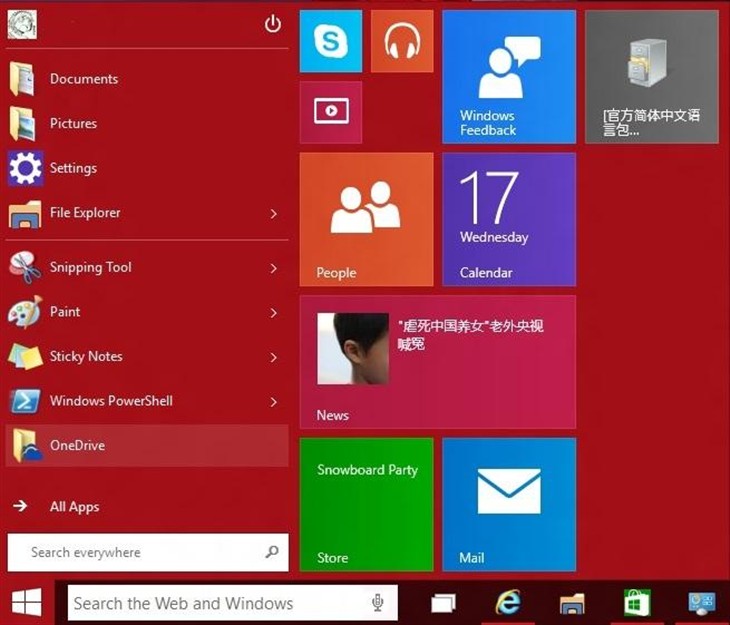Image resolution: width=730 pixels, height=625 pixels.
Task: Launch Internet Explorer from the taskbar
Action: tap(508, 603)
